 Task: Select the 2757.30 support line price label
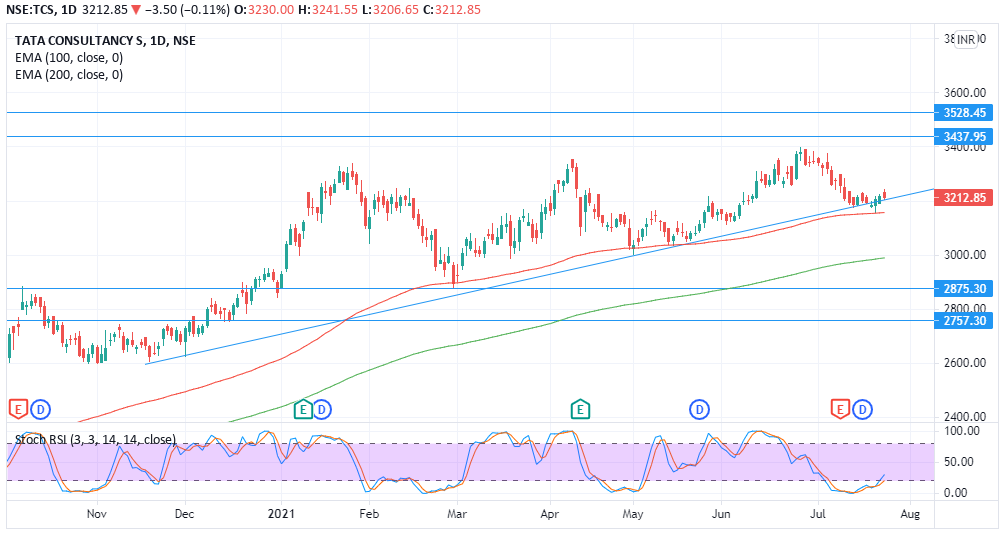pyautogui.click(x=964, y=320)
